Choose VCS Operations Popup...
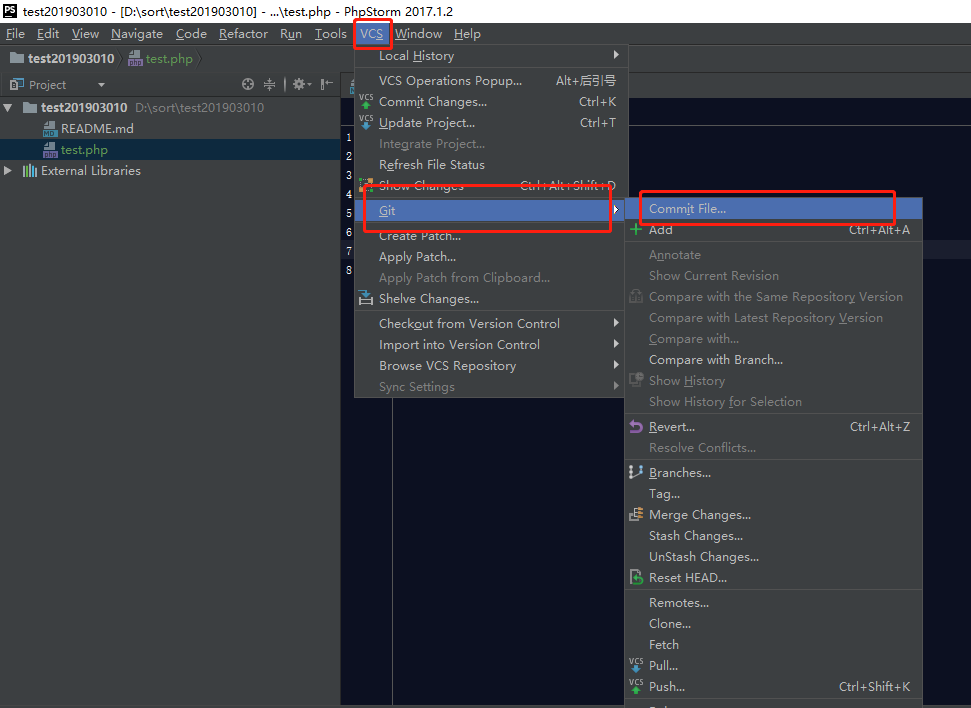 489,81
